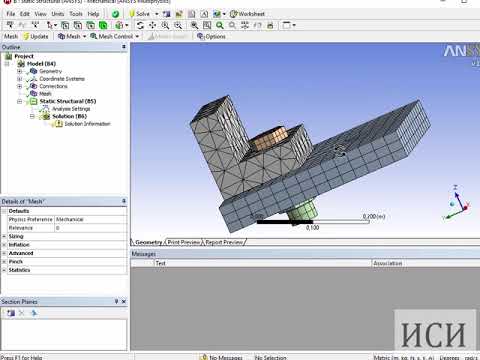This screenshot has height=360, width=480.
Task: Open the Help menu
Action: [93, 14]
